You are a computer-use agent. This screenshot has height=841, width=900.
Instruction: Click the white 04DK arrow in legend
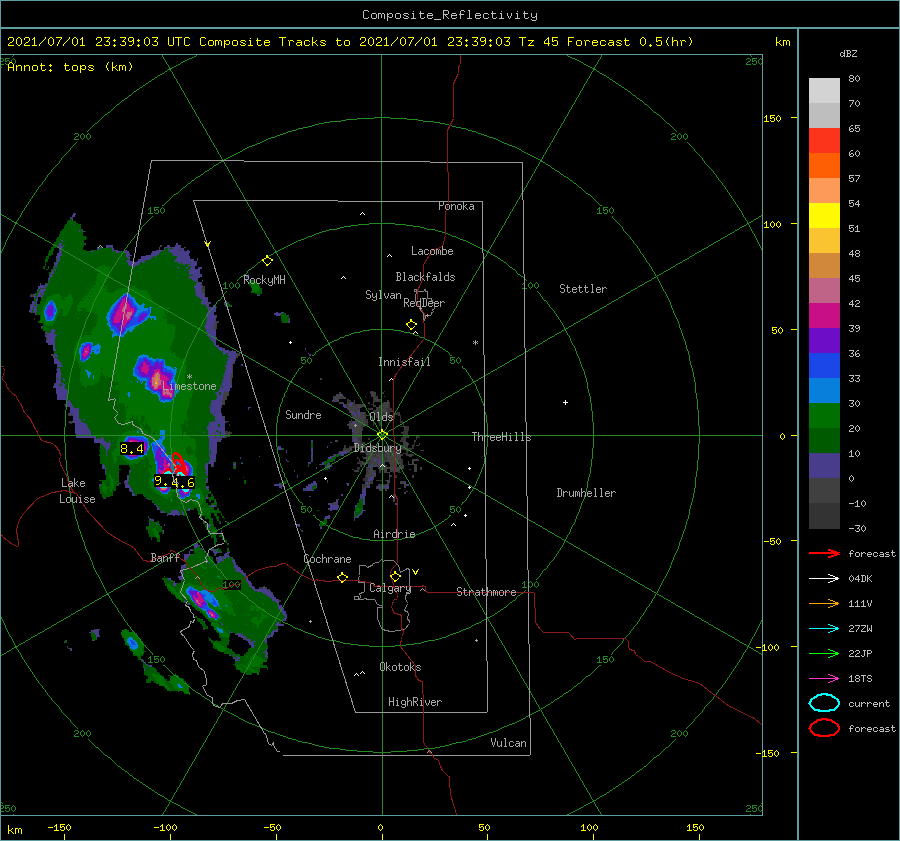824,578
